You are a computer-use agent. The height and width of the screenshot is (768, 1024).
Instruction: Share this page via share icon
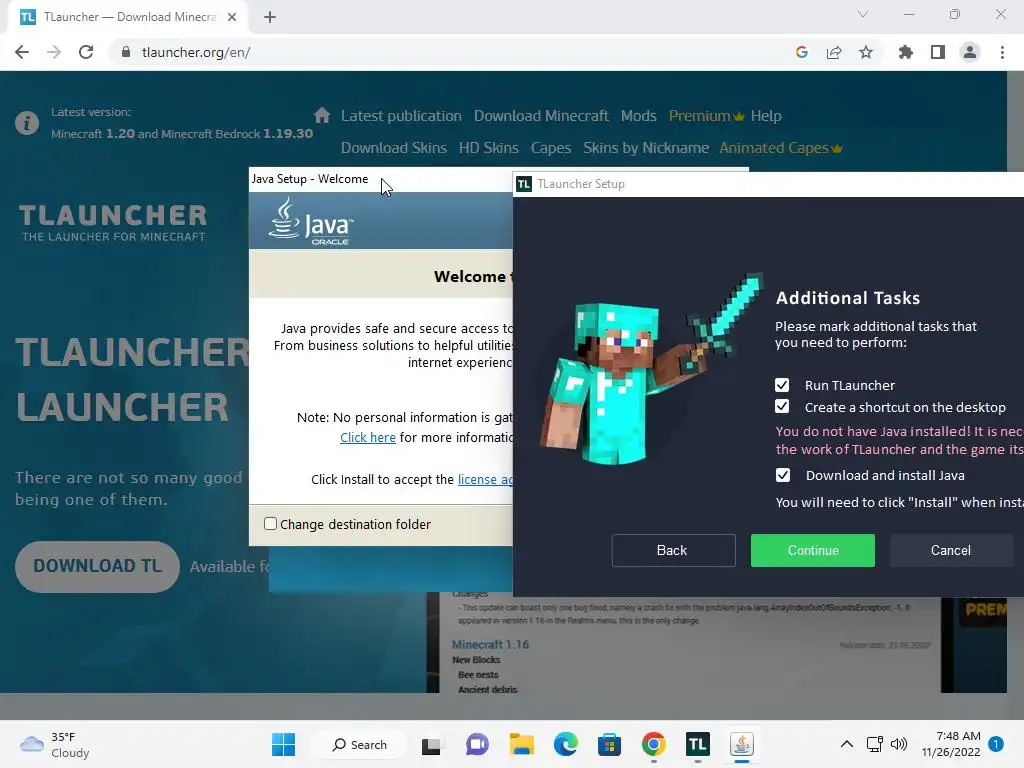click(x=834, y=52)
